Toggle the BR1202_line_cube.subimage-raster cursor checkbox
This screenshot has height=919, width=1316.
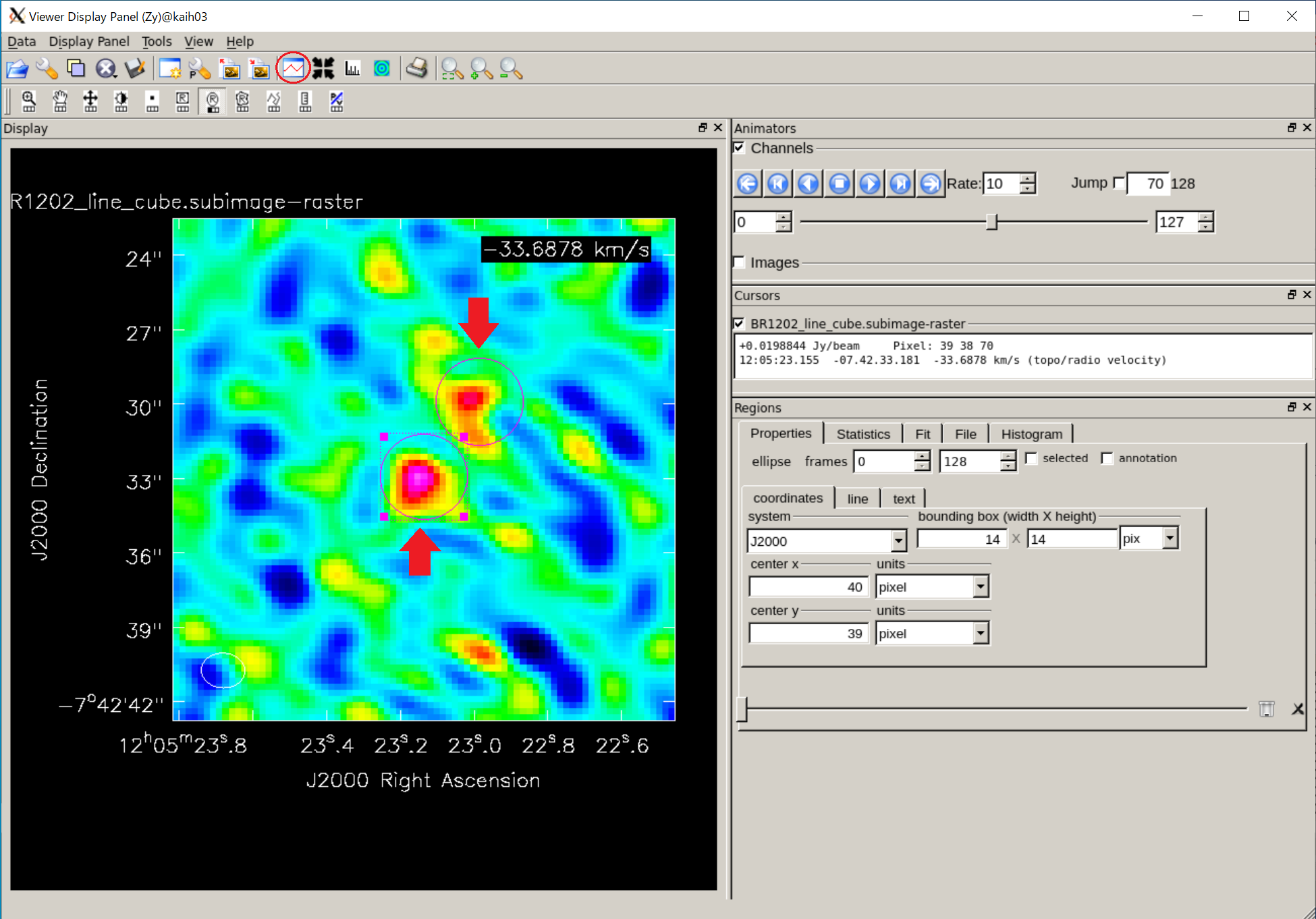point(740,323)
